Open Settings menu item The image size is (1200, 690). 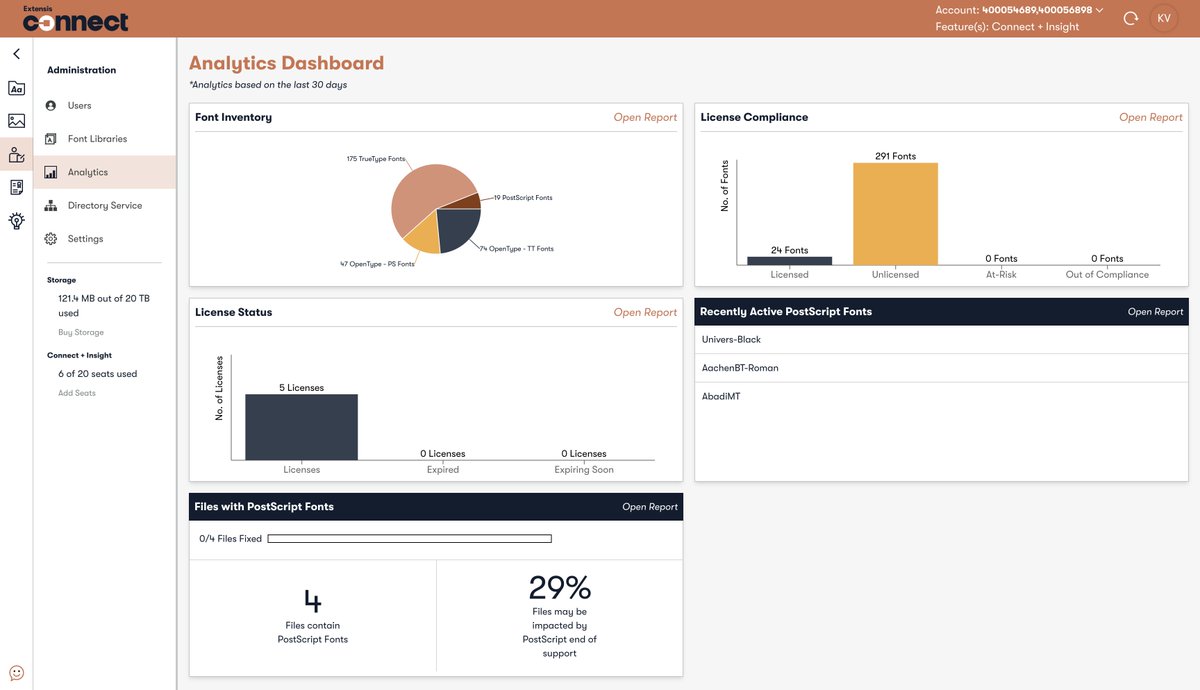pyautogui.click(x=104, y=239)
